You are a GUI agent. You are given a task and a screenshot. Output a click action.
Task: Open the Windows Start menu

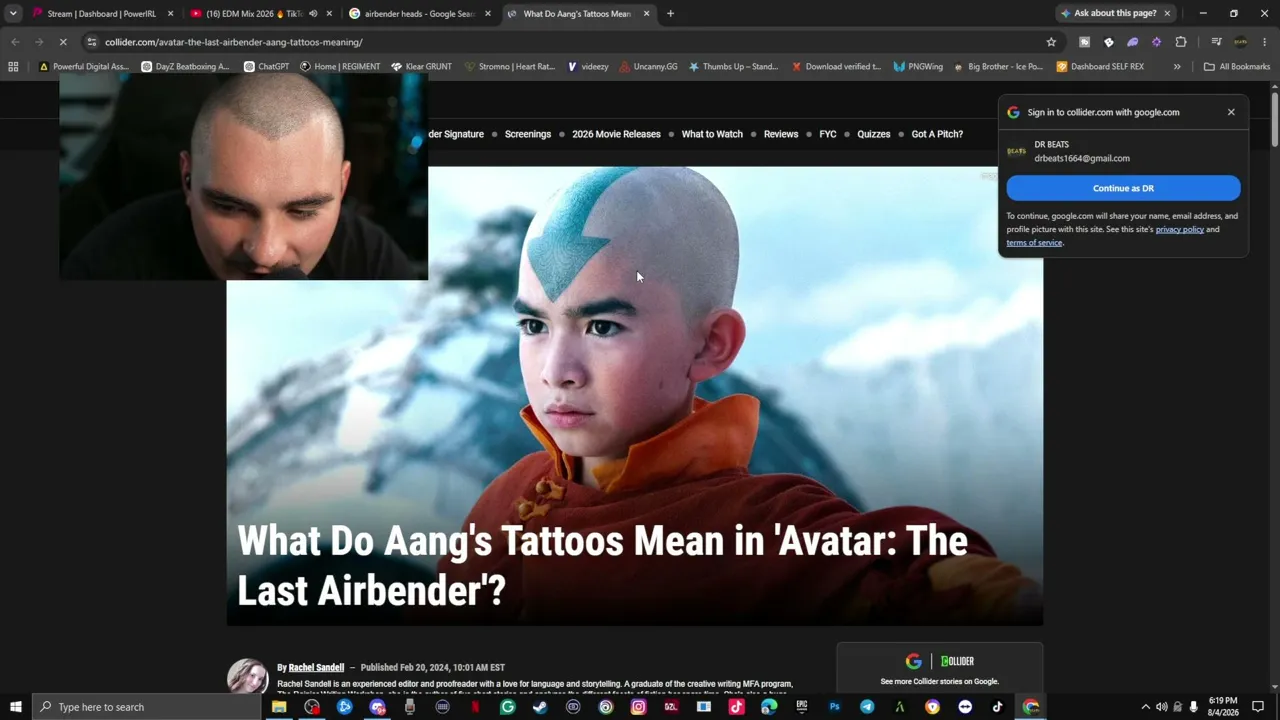(16, 707)
